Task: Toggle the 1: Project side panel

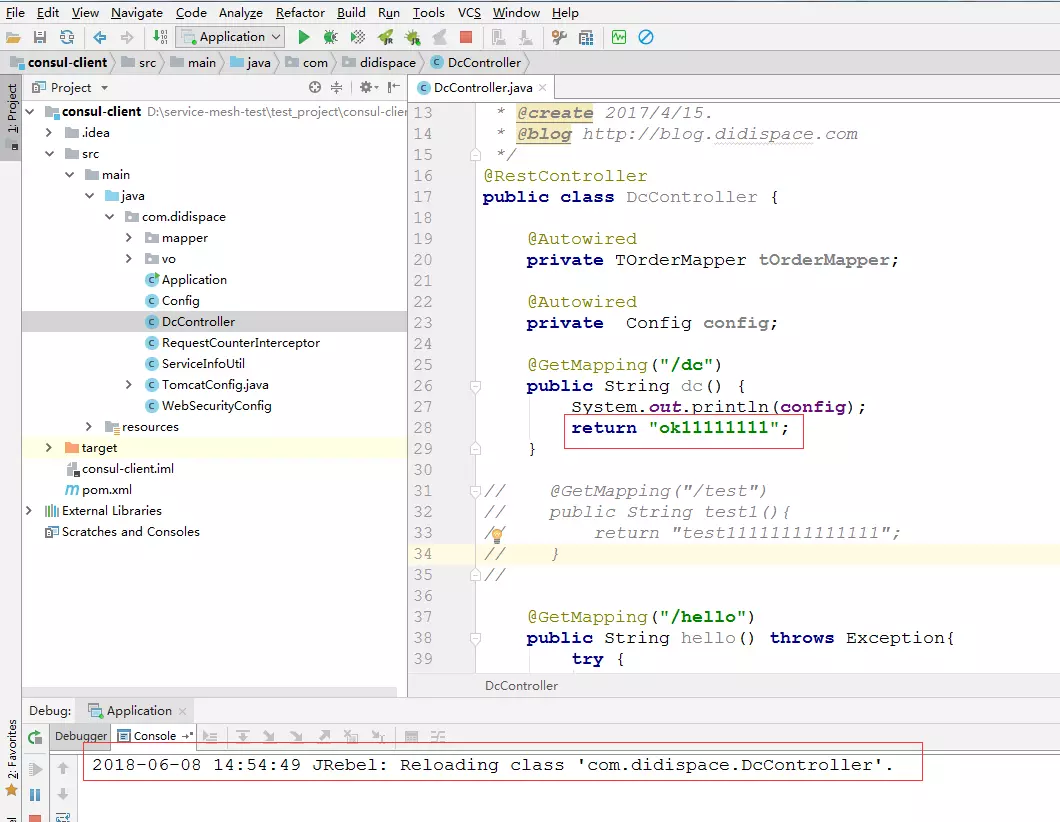Action: (x=12, y=110)
